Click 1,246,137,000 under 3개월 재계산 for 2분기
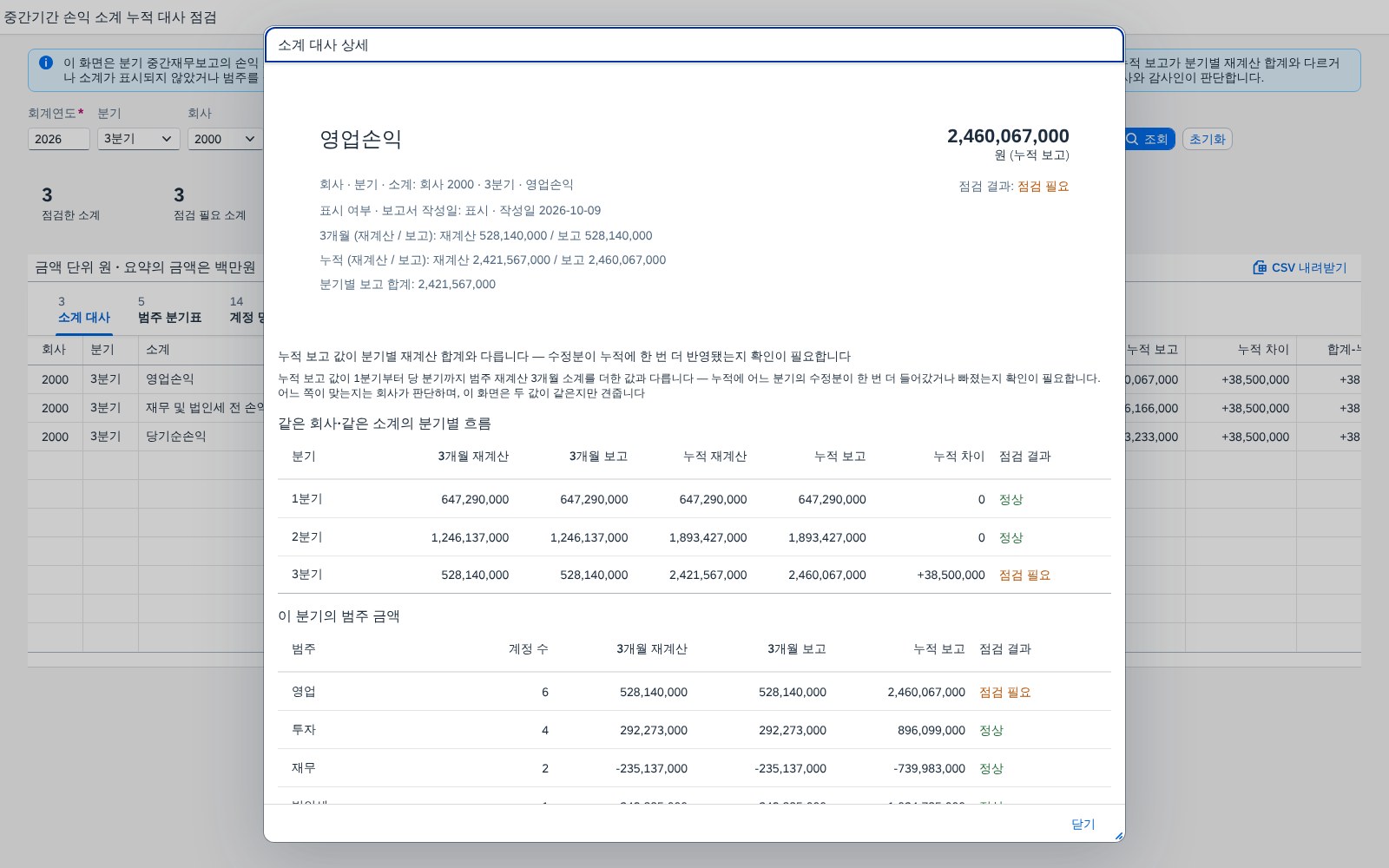Screen dimensions: 1389x868 click(x=470, y=537)
